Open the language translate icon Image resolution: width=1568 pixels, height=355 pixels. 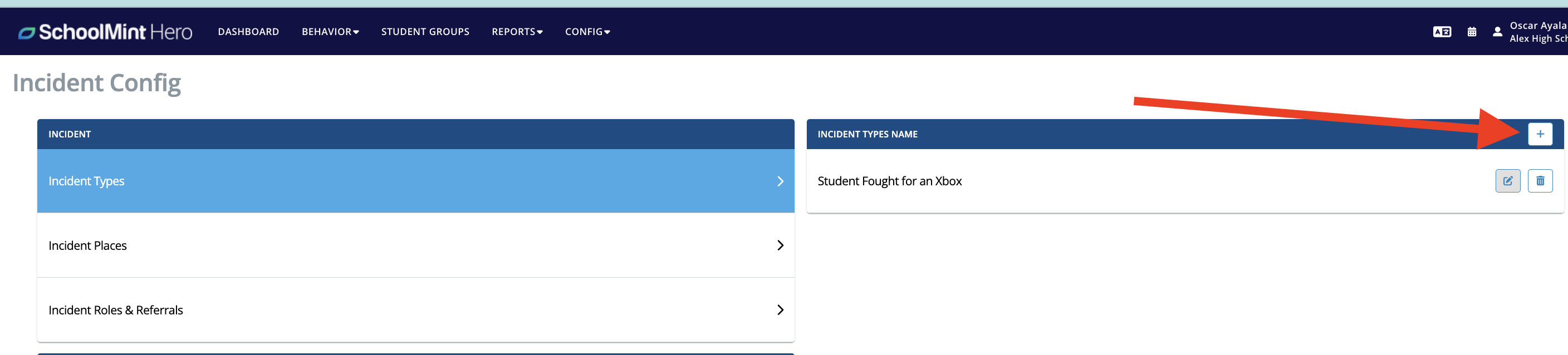pyautogui.click(x=1442, y=32)
